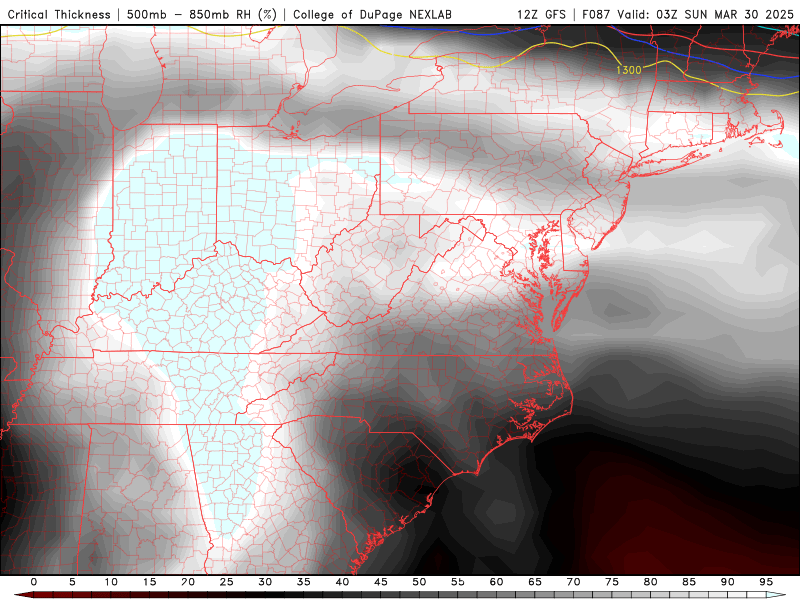
Task: Click the "College of DuPage NEXLAB" text
Action: (372, 14)
